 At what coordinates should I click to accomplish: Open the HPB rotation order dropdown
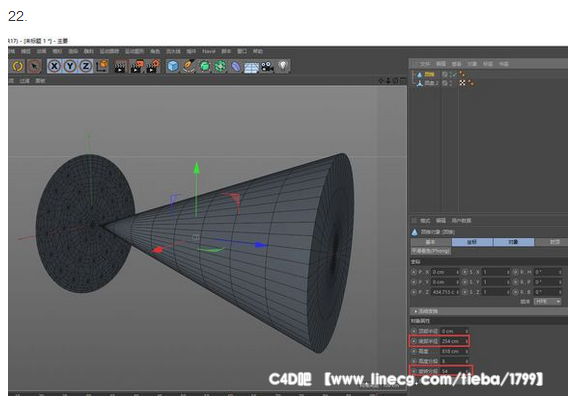(547, 301)
